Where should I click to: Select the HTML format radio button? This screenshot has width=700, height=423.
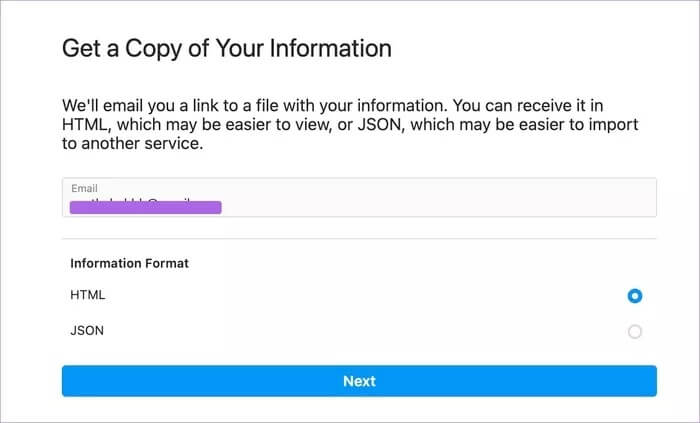pyautogui.click(x=634, y=296)
